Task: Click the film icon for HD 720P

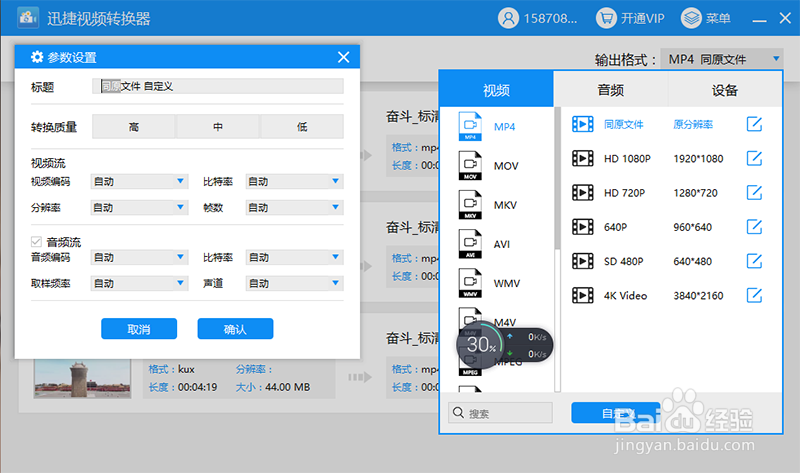Action: click(x=583, y=192)
